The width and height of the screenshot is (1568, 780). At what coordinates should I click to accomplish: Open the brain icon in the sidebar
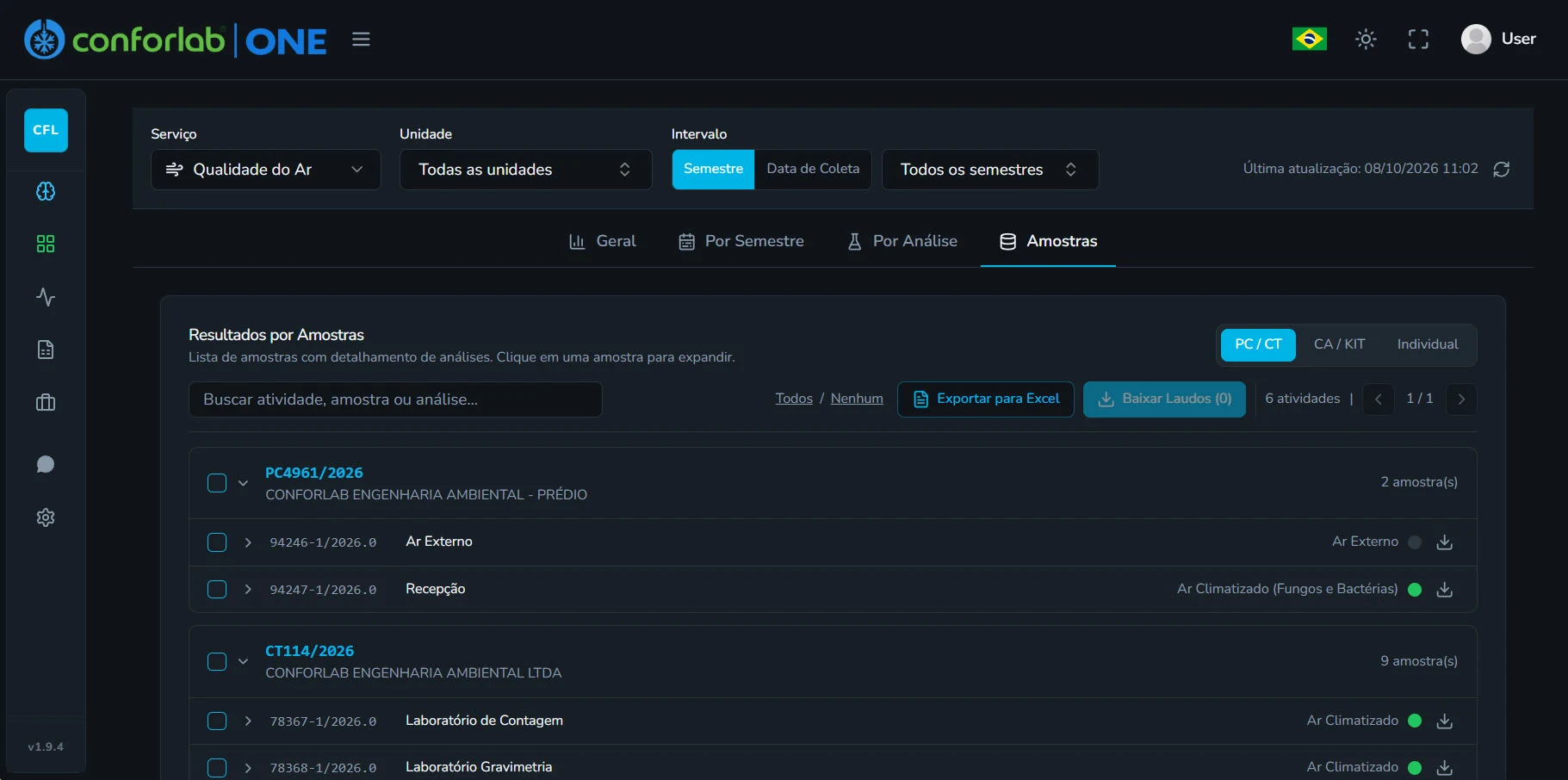[x=46, y=191]
